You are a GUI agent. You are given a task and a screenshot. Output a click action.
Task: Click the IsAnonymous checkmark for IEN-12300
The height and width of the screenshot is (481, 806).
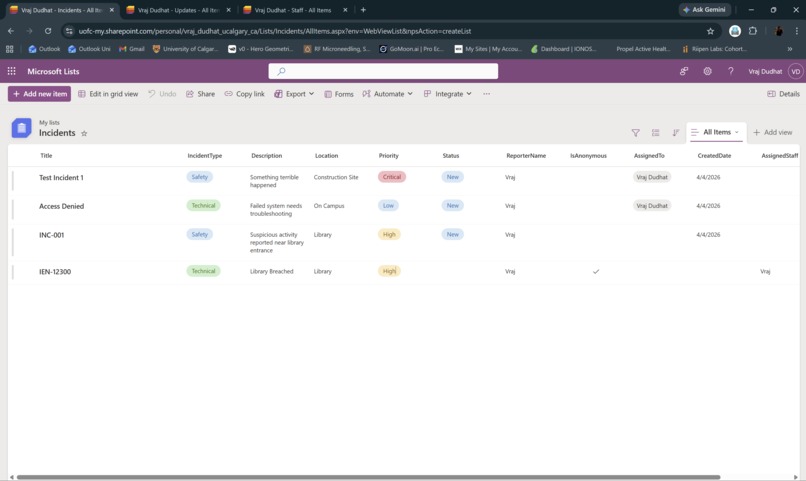[x=596, y=271]
